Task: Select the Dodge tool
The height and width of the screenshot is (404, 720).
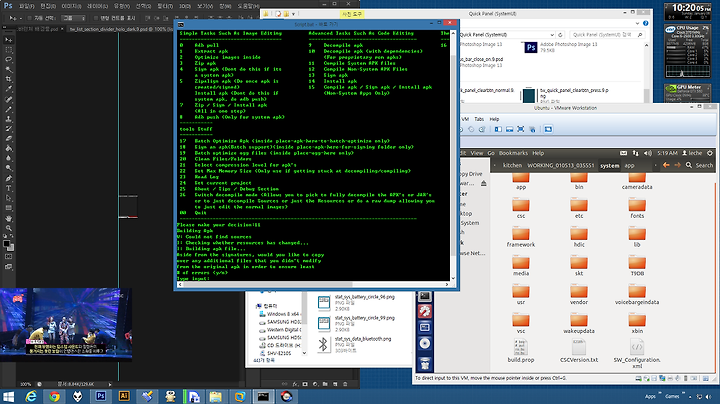Action: [9, 168]
